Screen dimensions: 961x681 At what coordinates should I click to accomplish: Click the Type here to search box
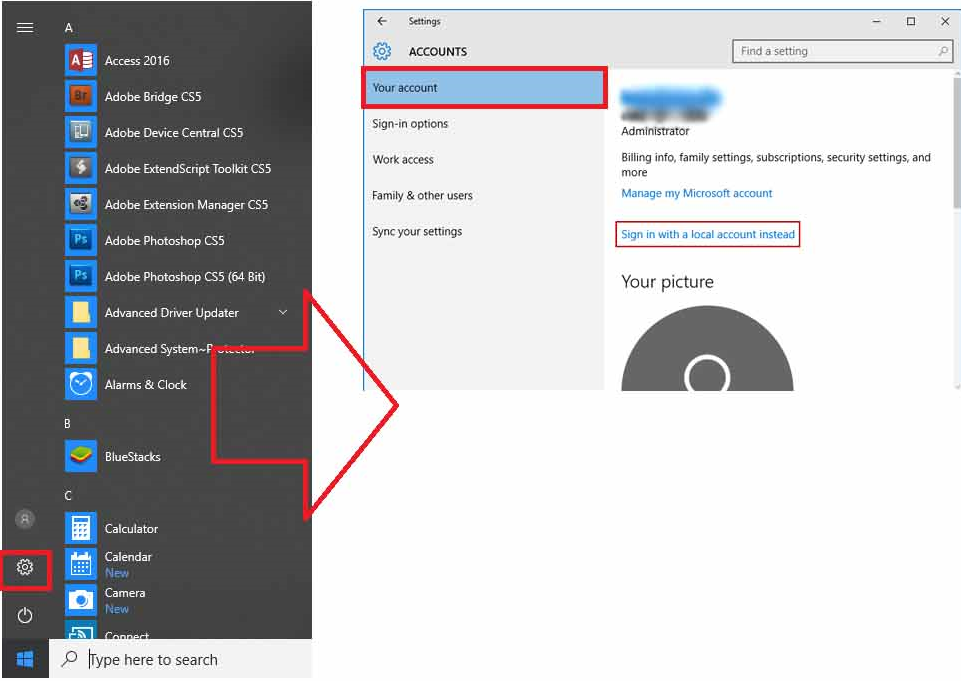pyautogui.click(x=181, y=660)
